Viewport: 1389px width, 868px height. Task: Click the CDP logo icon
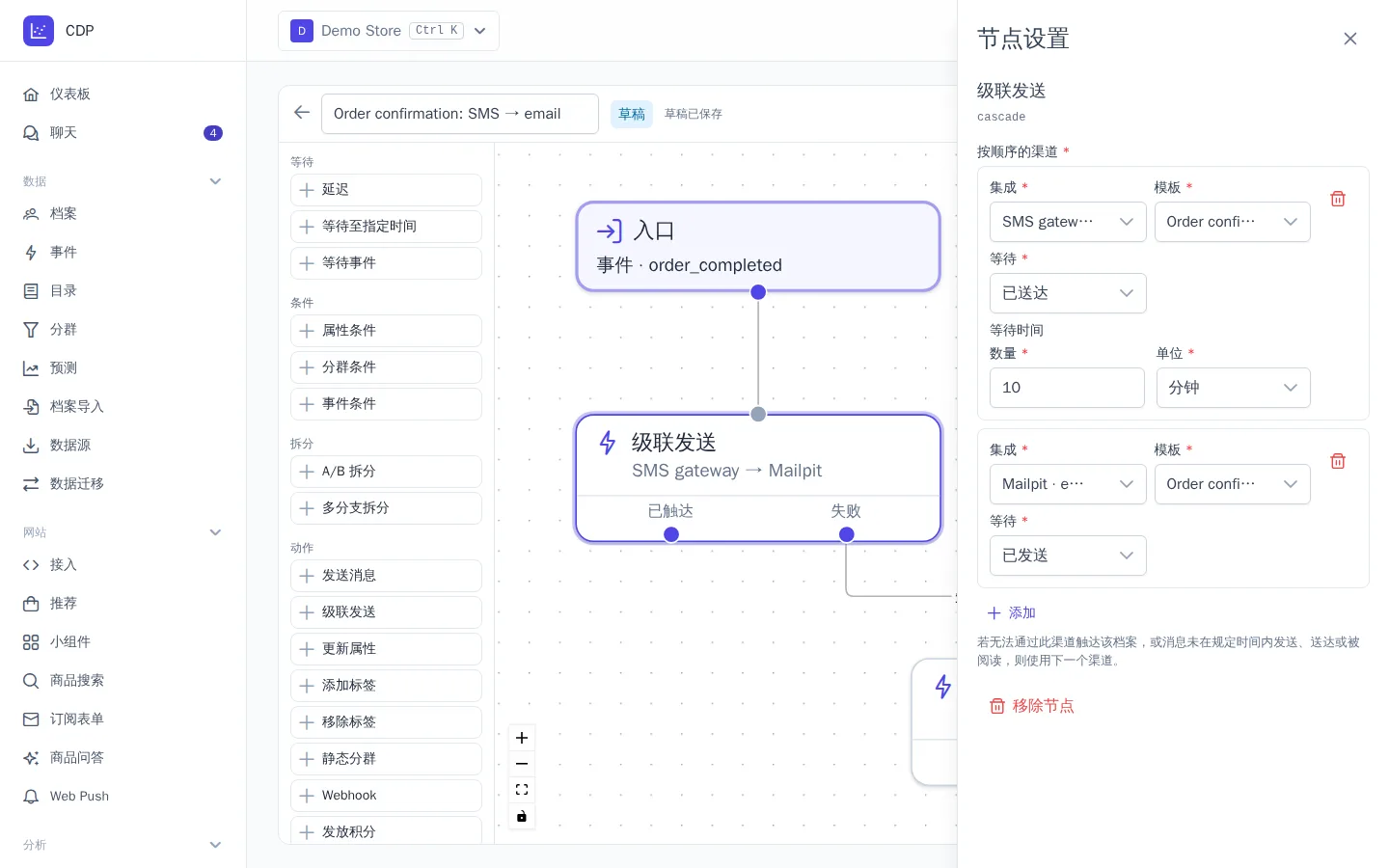pyautogui.click(x=39, y=31)
